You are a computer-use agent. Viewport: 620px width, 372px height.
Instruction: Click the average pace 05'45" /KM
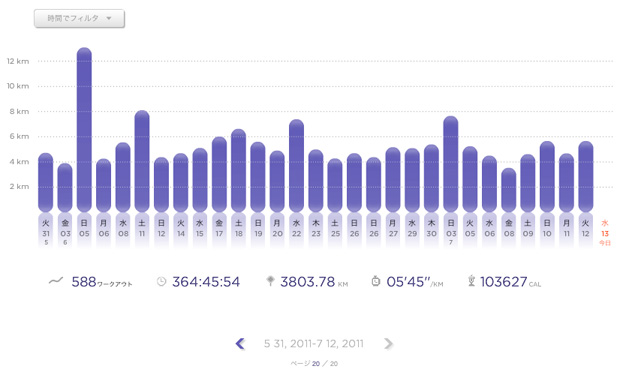(x=415, y=282)
